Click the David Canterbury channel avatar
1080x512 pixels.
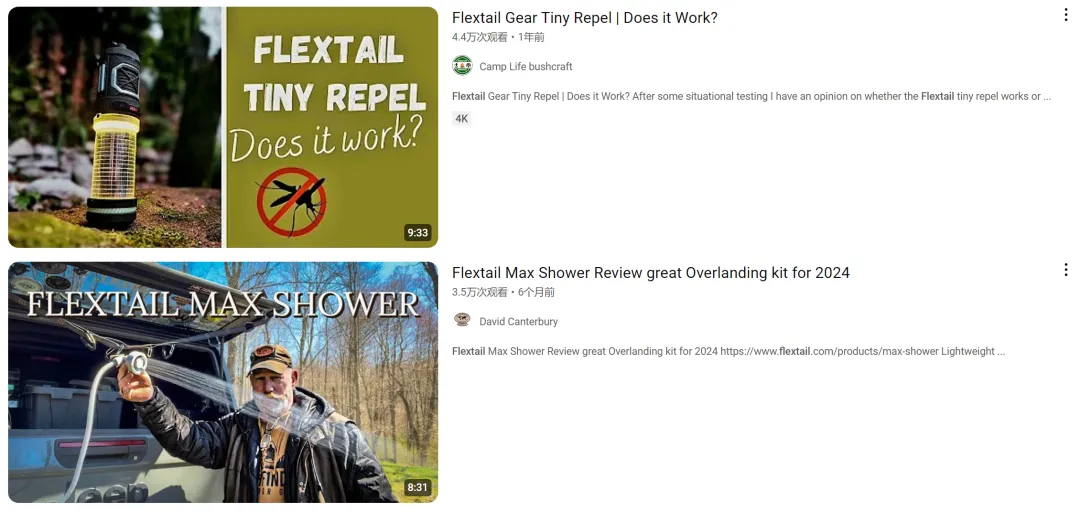click(462, 321)
